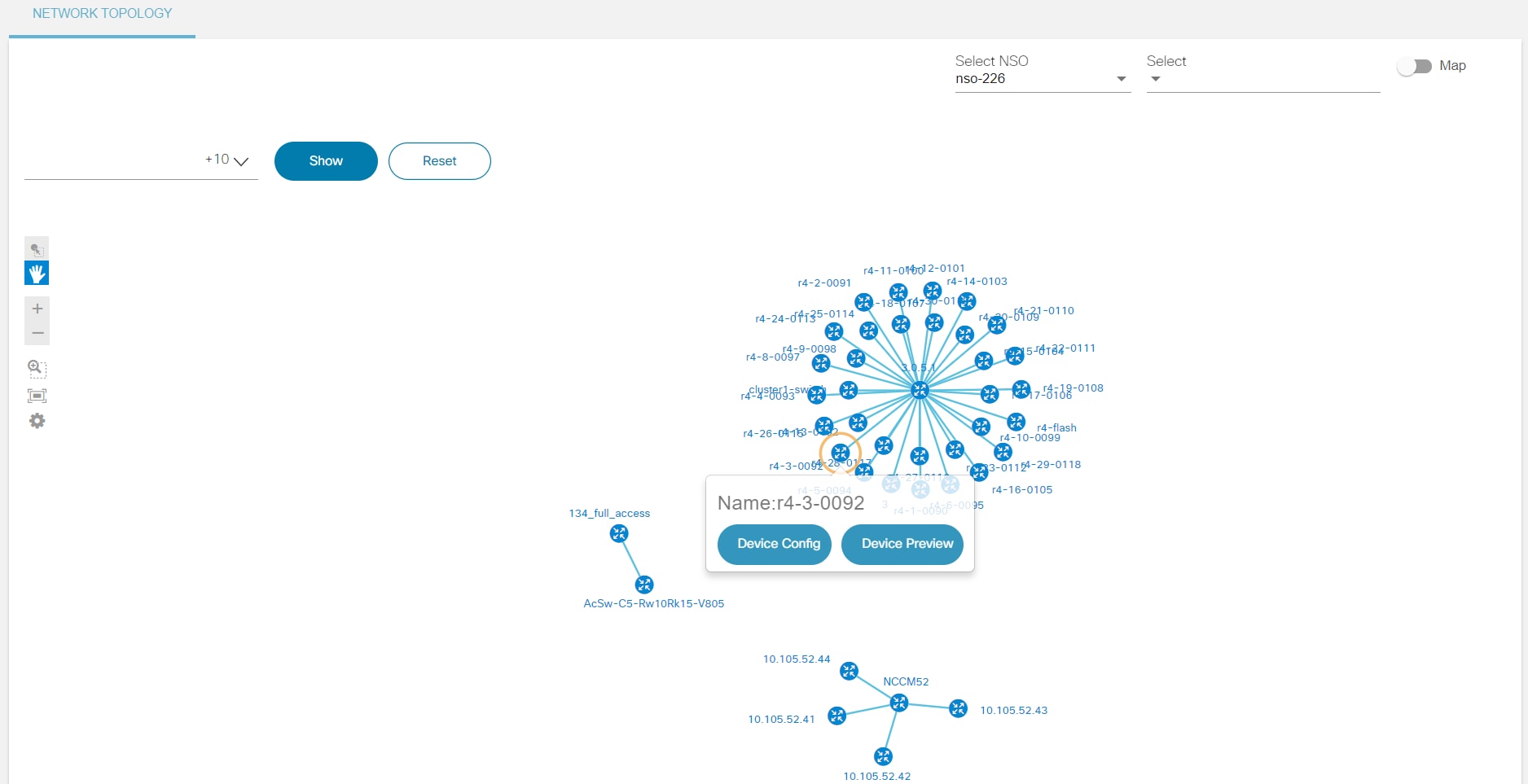Select the 10.105.52.43 device node
The image size is (1528, 784).
pyautogui.click(x=959, y=708)
